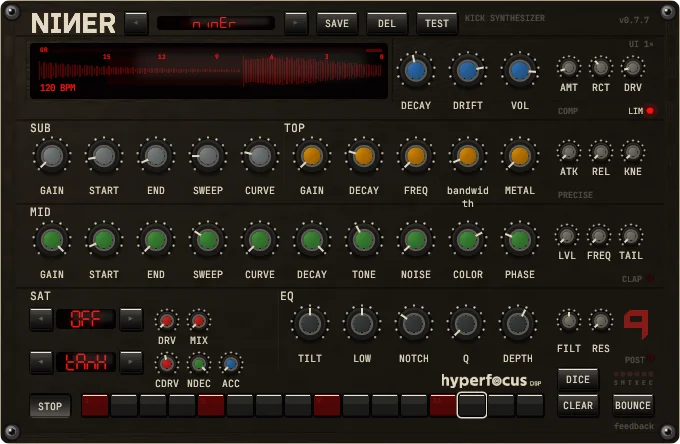Click the REL knob

pyautogui.click(x=601, y=152)
